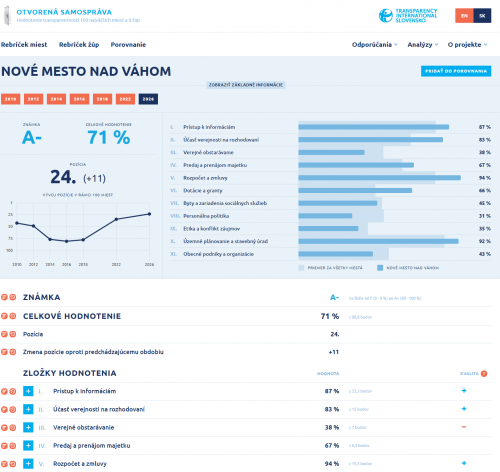Open the Transparency International Slovensko logo
Screen dimensions: 500x472
tap(408, 15)
